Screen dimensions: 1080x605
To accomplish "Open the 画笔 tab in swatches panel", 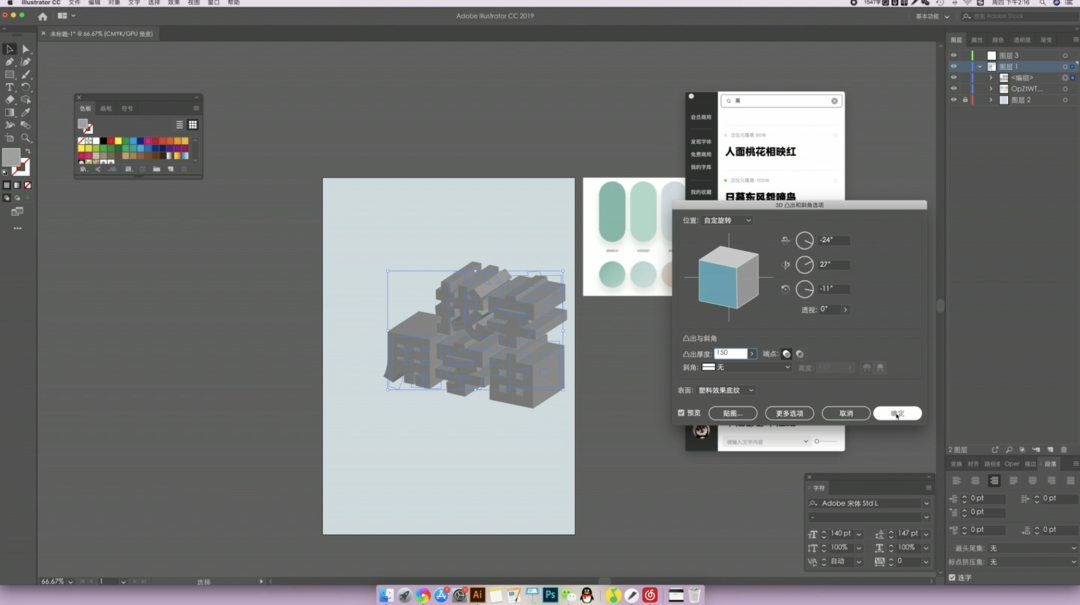I will [x=106, y=108].
